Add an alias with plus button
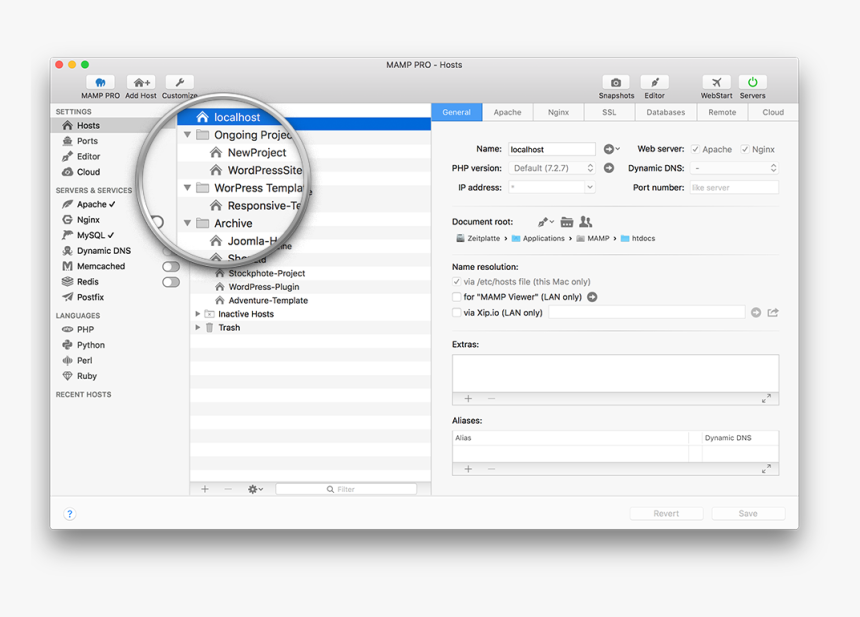 (x=468, y=469)
